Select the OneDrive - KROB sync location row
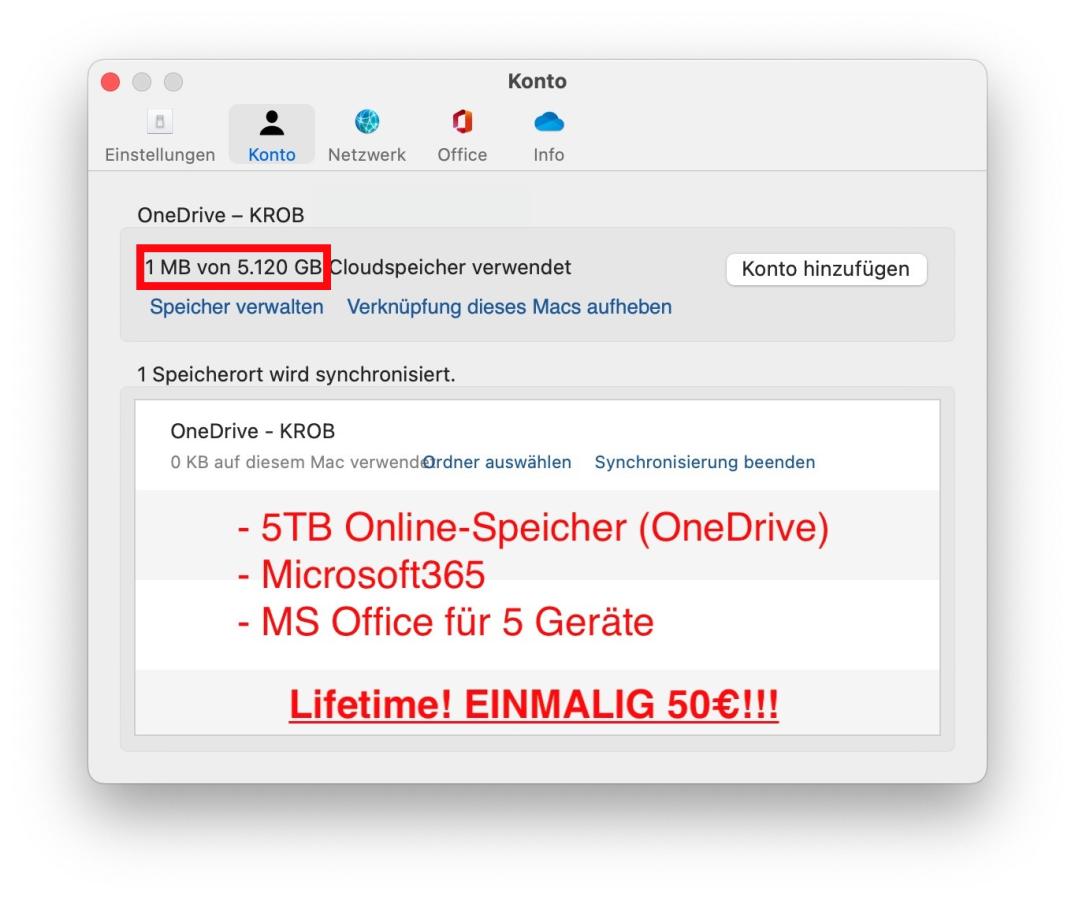 click(537, 446)
